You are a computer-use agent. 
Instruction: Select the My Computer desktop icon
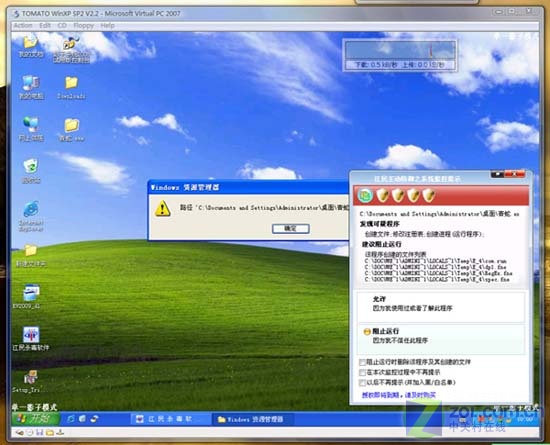point(31,87)
